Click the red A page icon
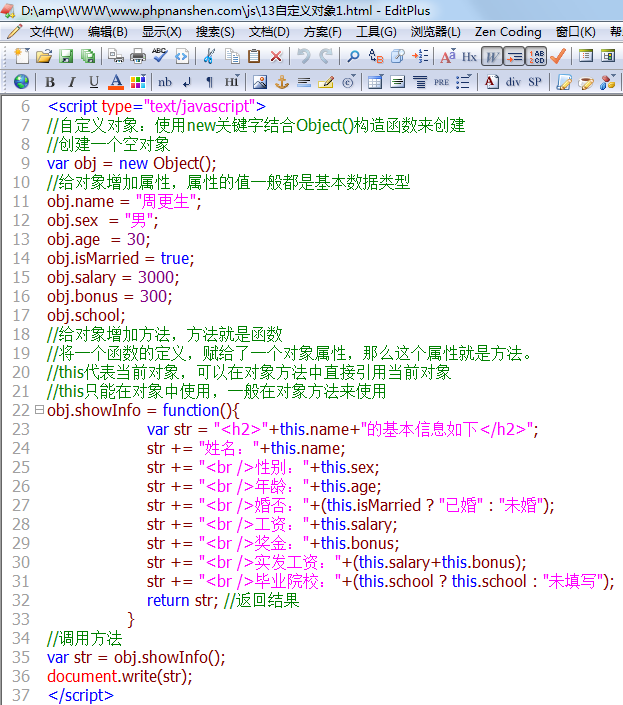Image resolution: width=623 pixels, height=705 pixels. point(491,82)
